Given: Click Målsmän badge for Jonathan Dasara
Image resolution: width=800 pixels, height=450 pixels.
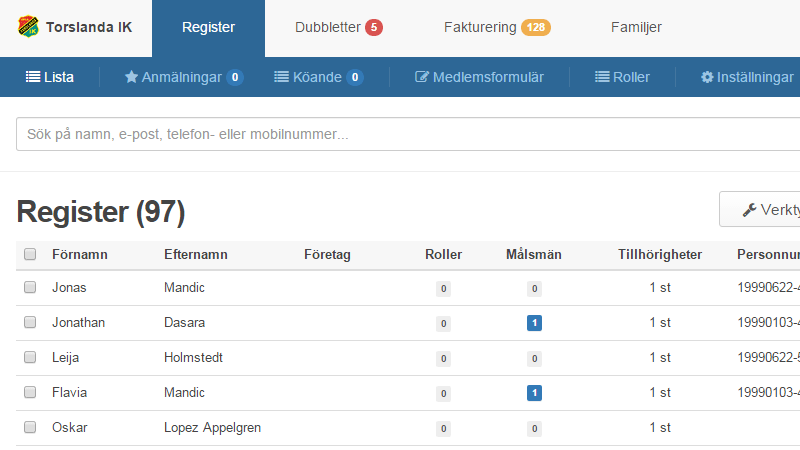Looking at the screenshot, I should click(534, 323).
